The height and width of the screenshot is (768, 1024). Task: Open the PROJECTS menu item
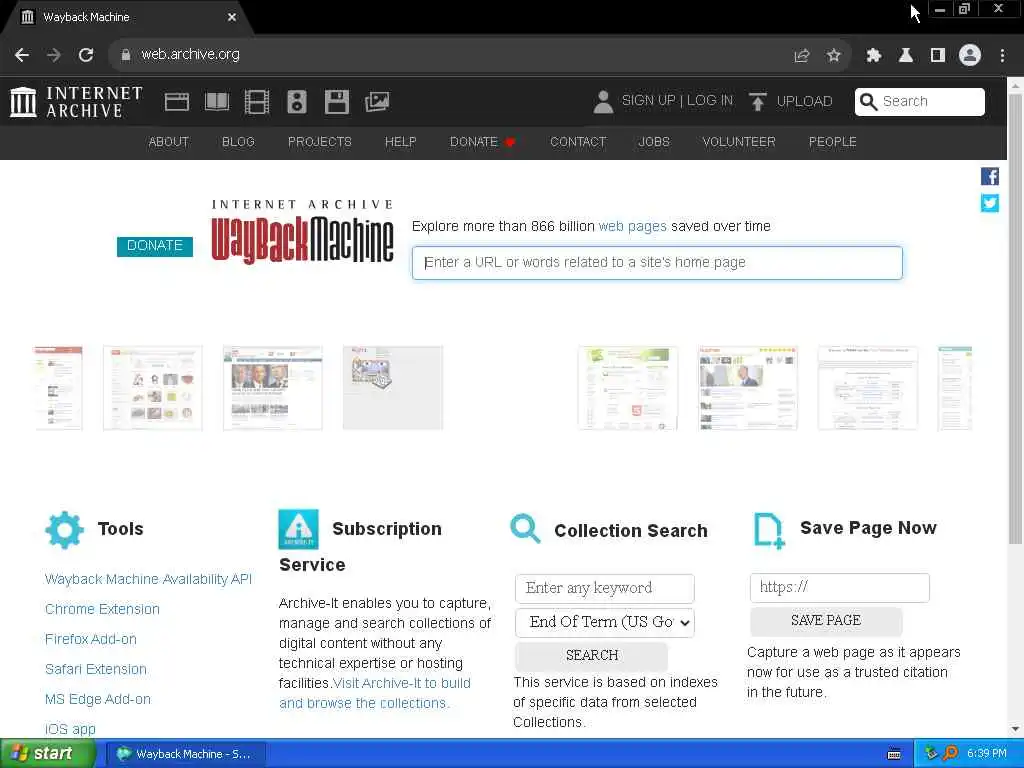point(319,142)
